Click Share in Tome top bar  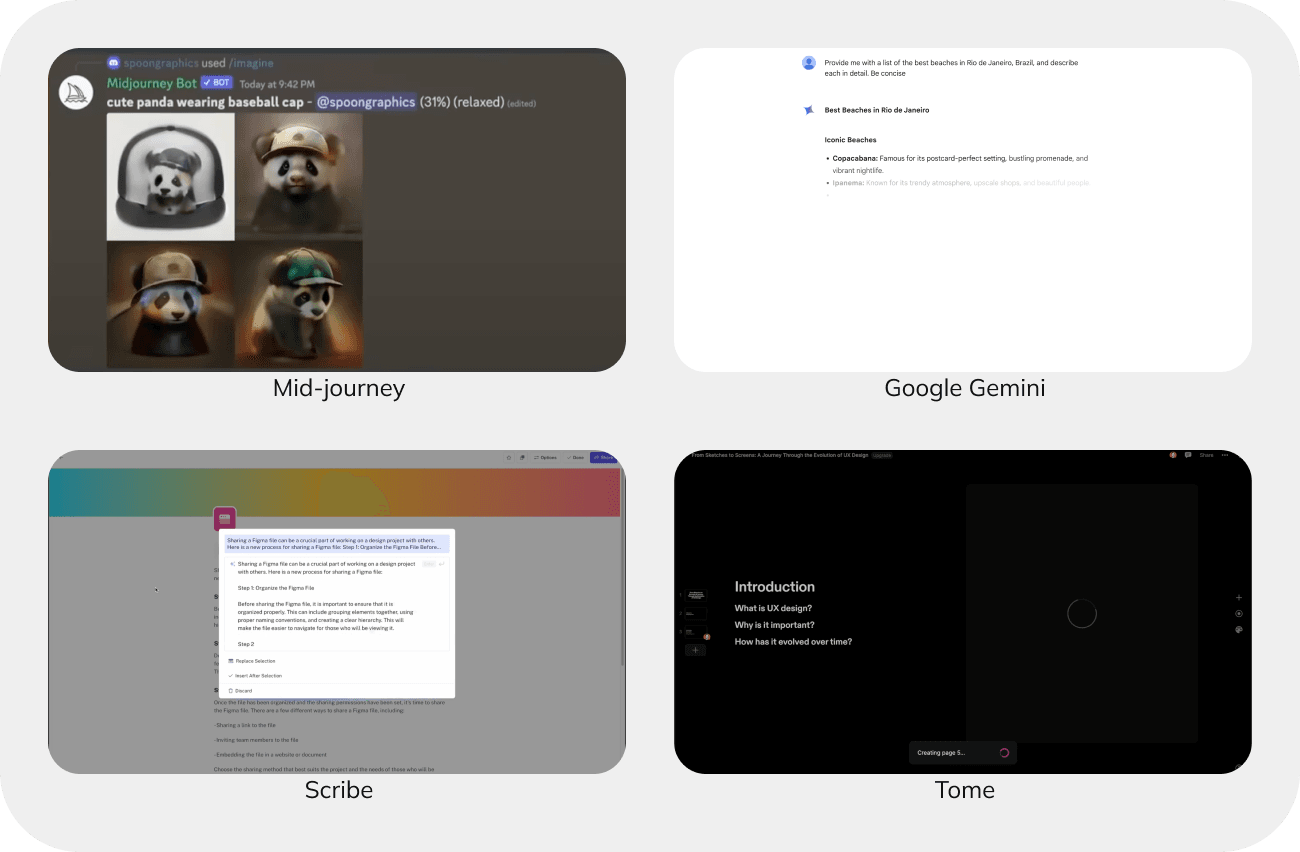[1206, 455]
